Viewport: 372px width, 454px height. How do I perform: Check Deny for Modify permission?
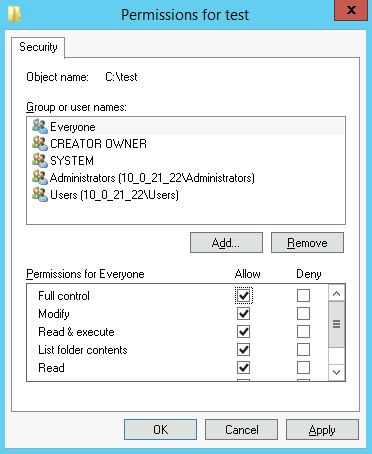[x=303, y=314]
